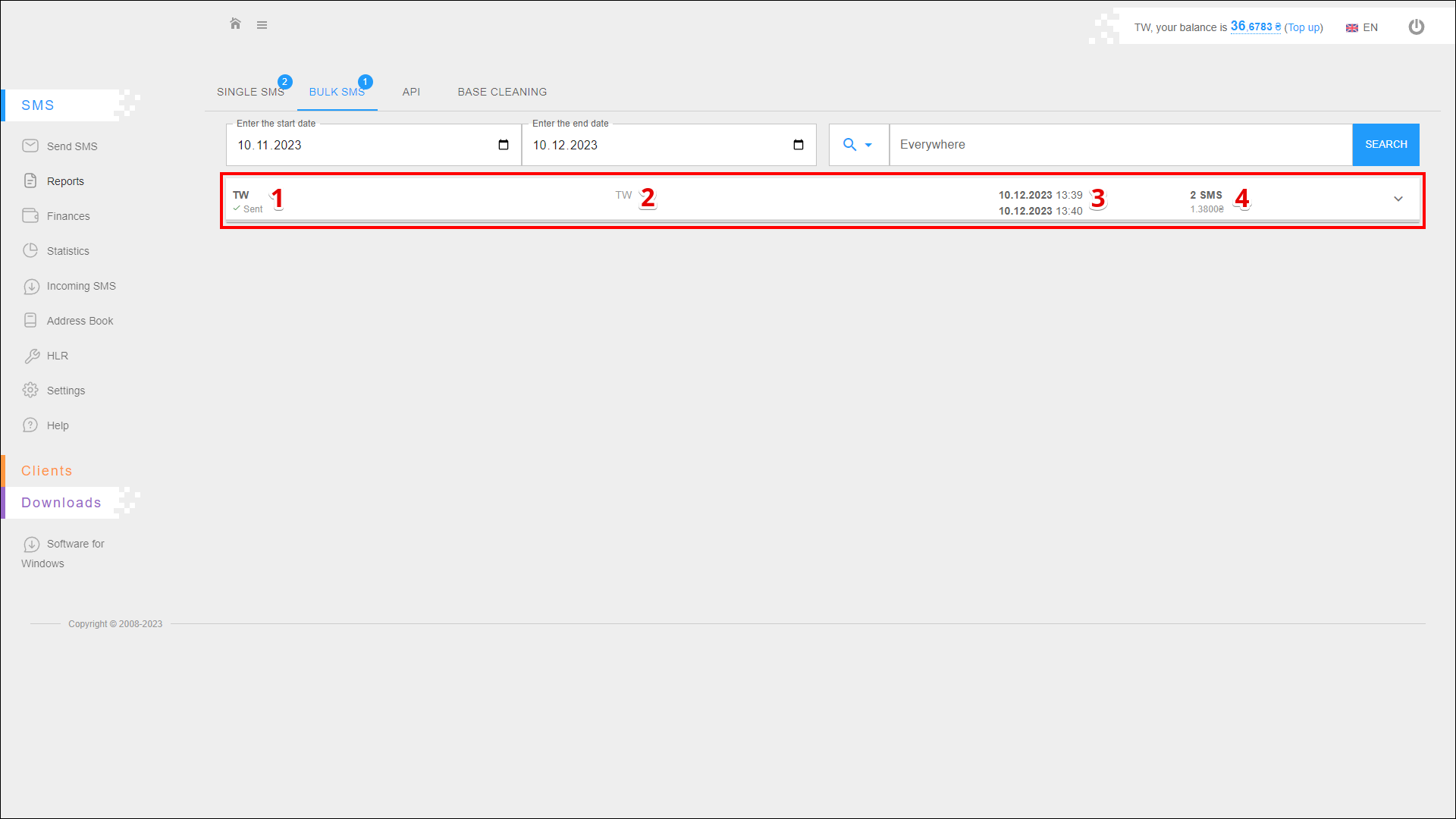The image size is (1456, 819).
Task: Click the Top up balance link
Action: [1304, 27]
